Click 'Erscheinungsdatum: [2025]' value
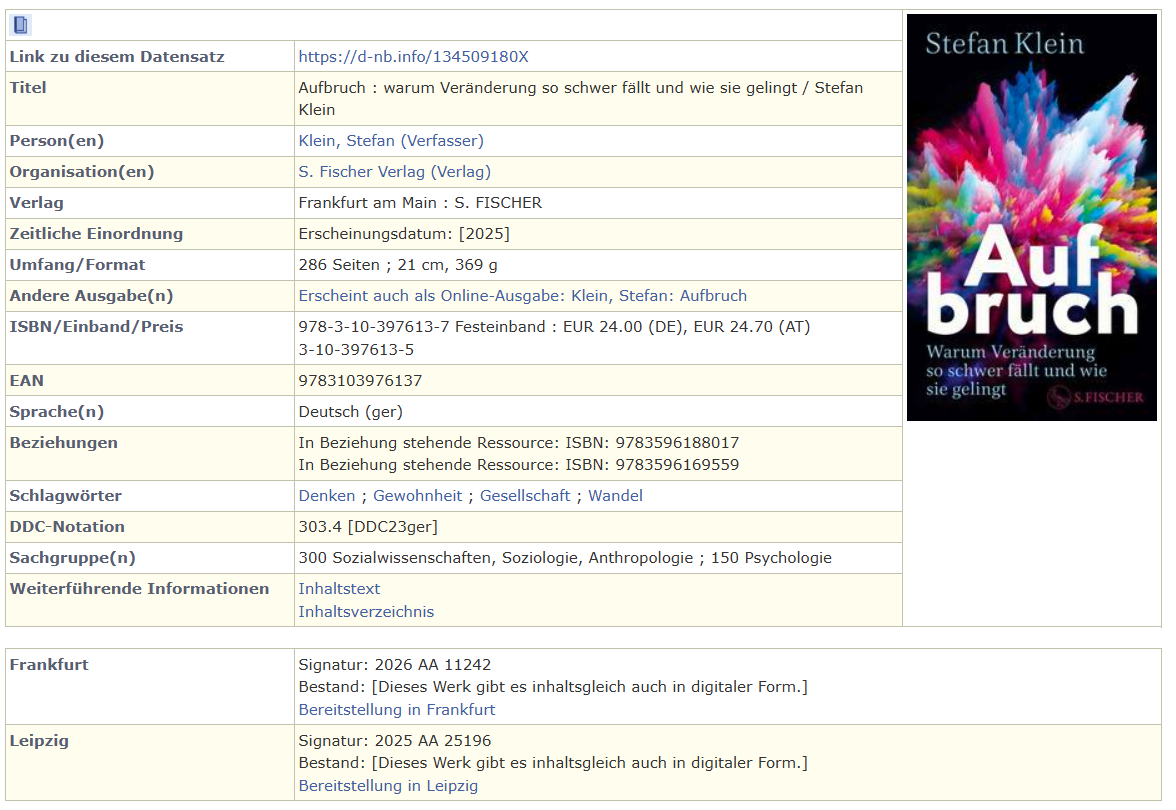The width and height of the screenshot is (1176, 810). (x=404, y=234)
